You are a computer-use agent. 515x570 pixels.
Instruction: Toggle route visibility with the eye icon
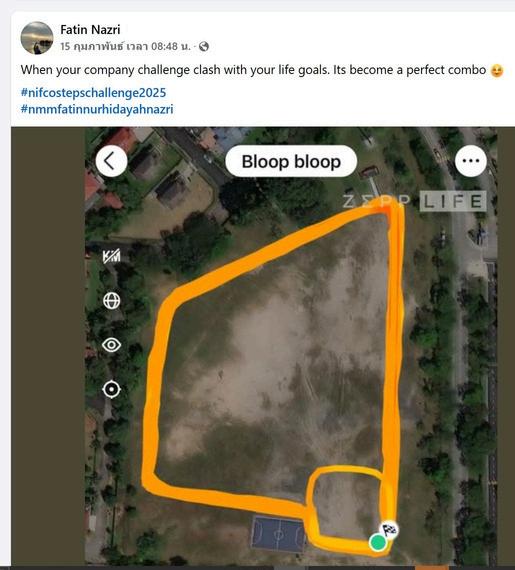click(x=112, y=345)
